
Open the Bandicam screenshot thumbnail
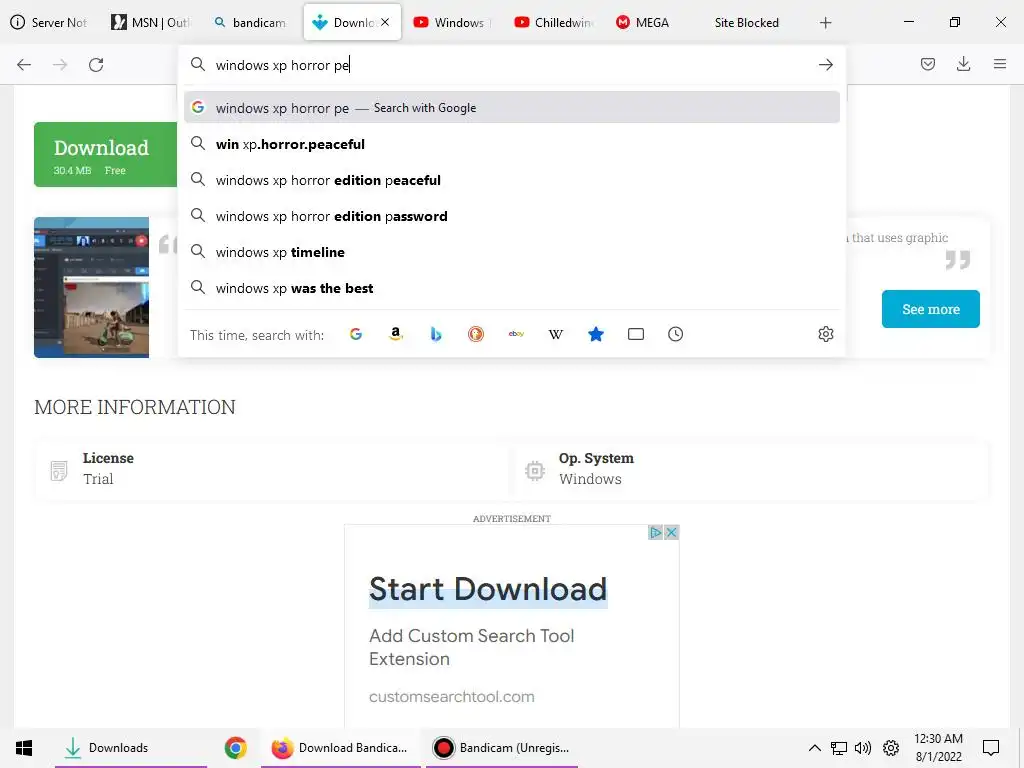click(x=91, y=287)
